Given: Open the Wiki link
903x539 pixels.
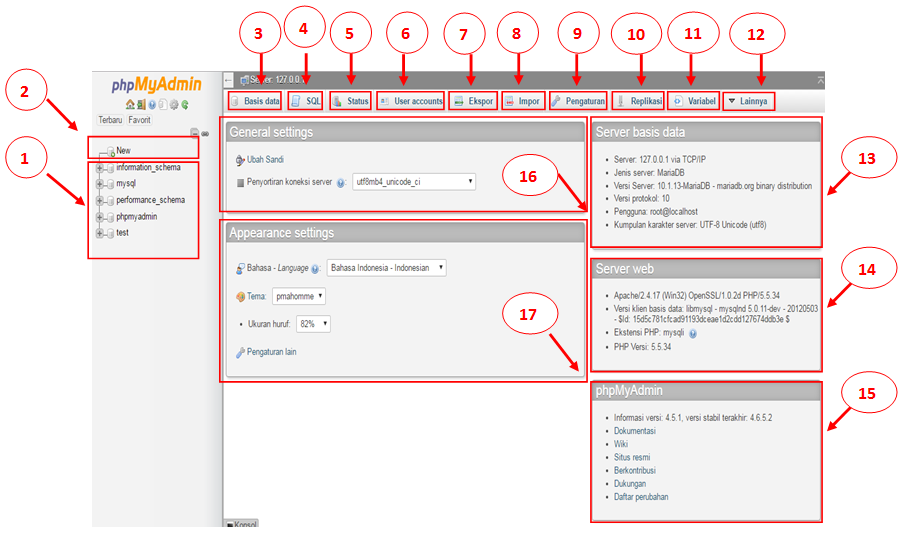Looking at the screenshot, I should tap(621, 444).
